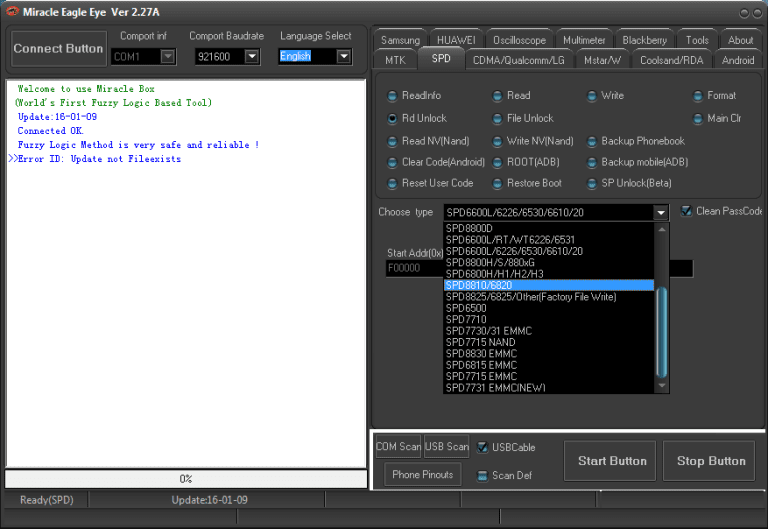Click the Miracle Eagle Eye app icon
The width and height of the screenshot is (768, 529).
pyautogui.click(x=12, y=11)
